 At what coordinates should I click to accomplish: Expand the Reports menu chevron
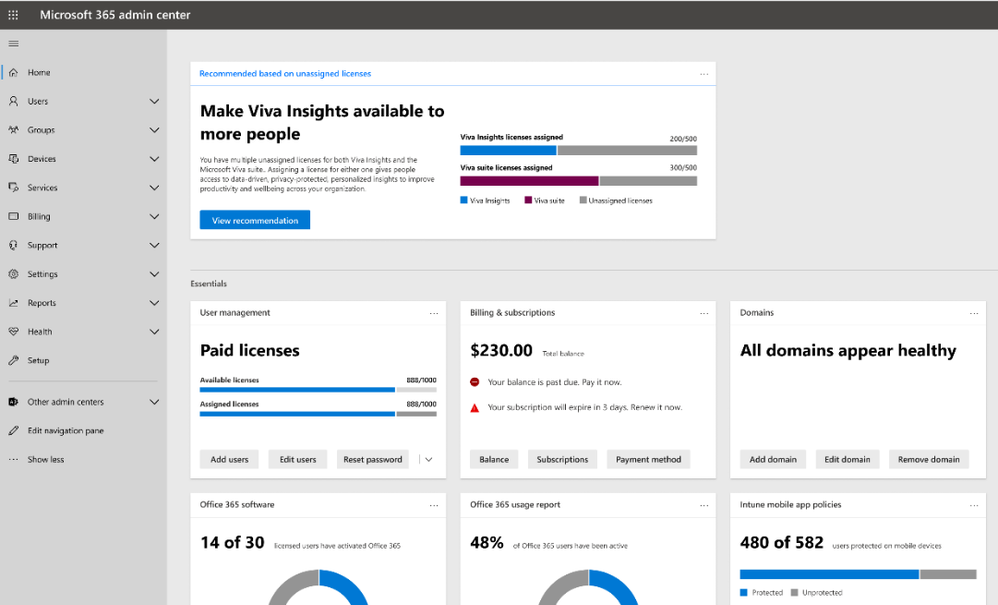[154, 303]
